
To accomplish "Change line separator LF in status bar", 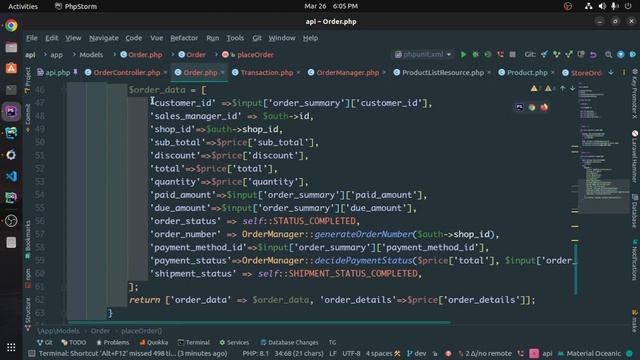I will click(333, 353).
